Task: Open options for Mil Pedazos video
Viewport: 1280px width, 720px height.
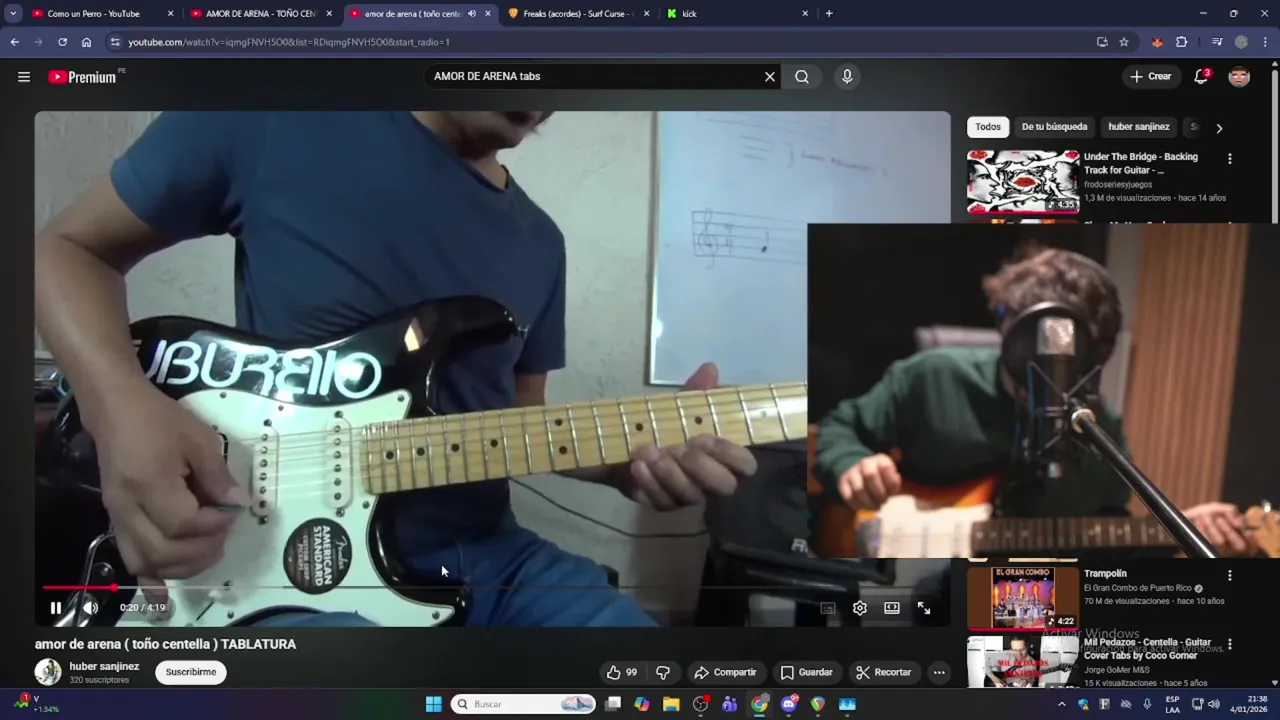Action: [x=1230, y=644]
